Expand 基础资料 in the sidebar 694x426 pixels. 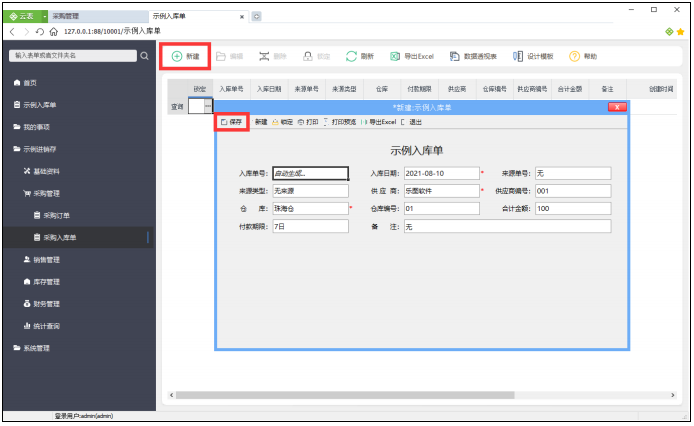[x=42, y=171]
